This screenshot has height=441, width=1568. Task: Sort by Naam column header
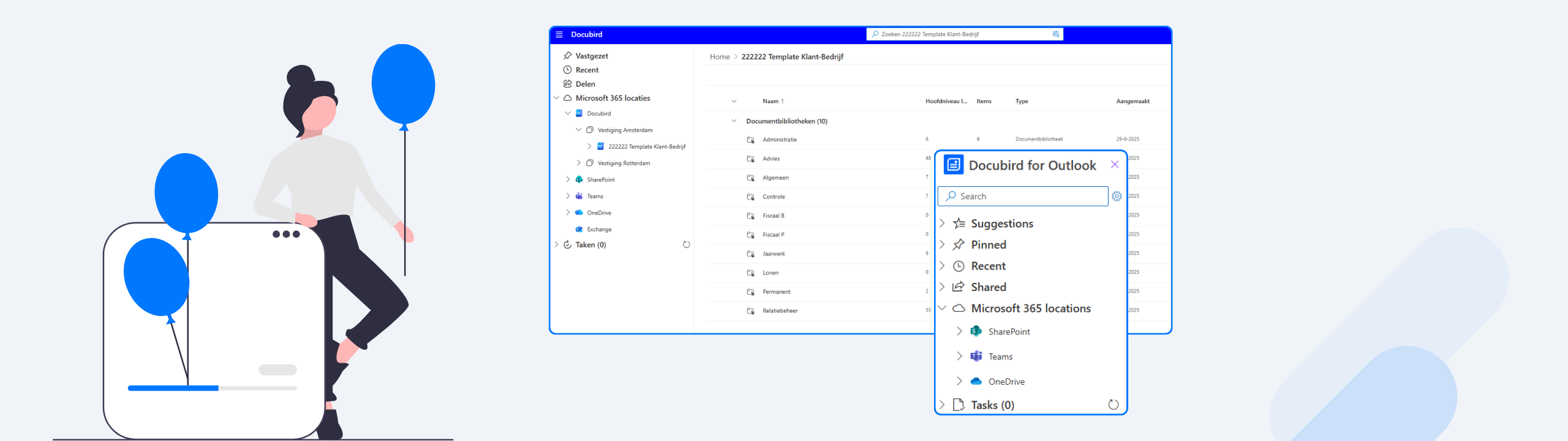pyautogui.click(x=773, y=102)
